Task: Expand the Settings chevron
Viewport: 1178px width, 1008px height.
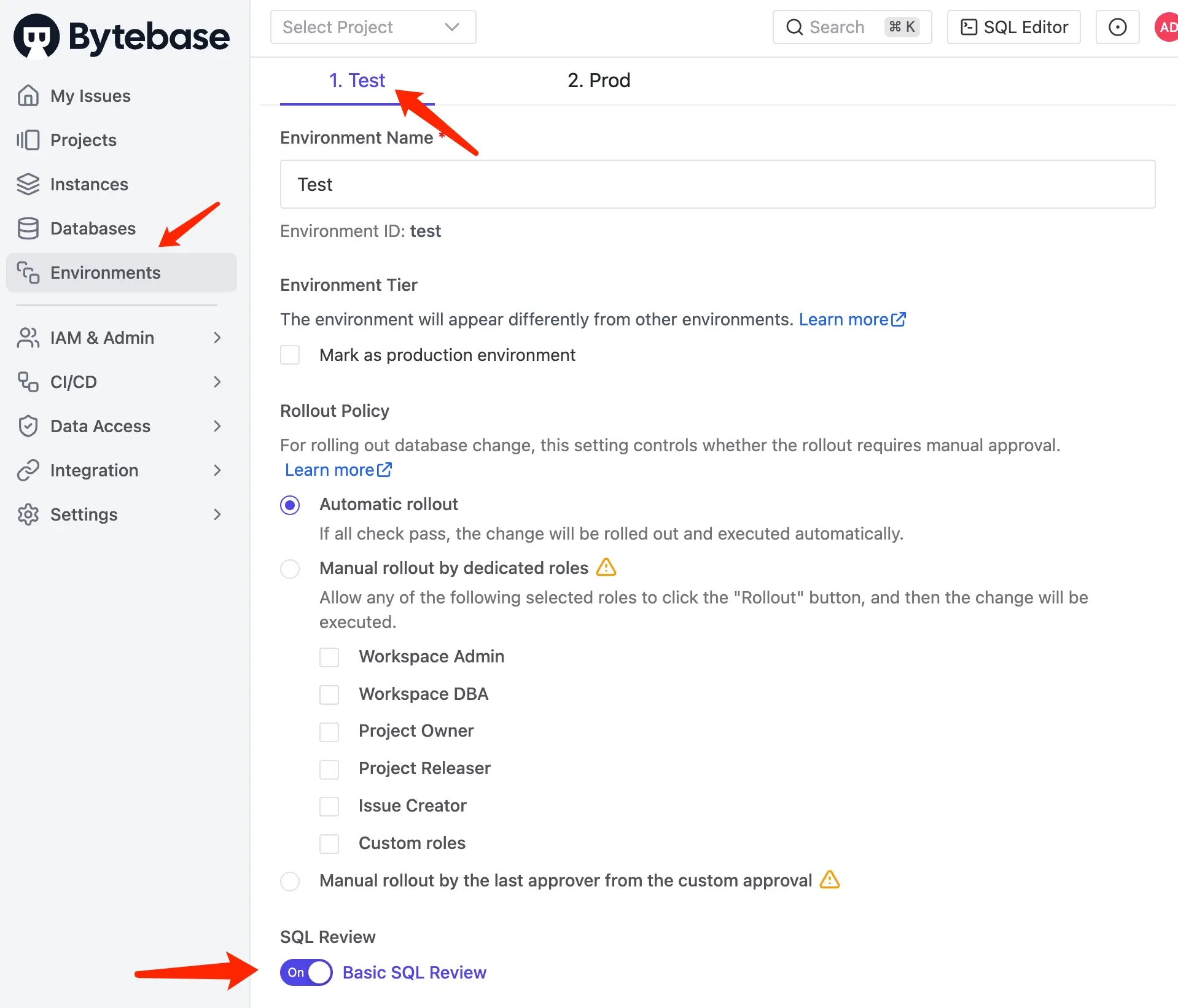Action: click(x=217, y=514)
